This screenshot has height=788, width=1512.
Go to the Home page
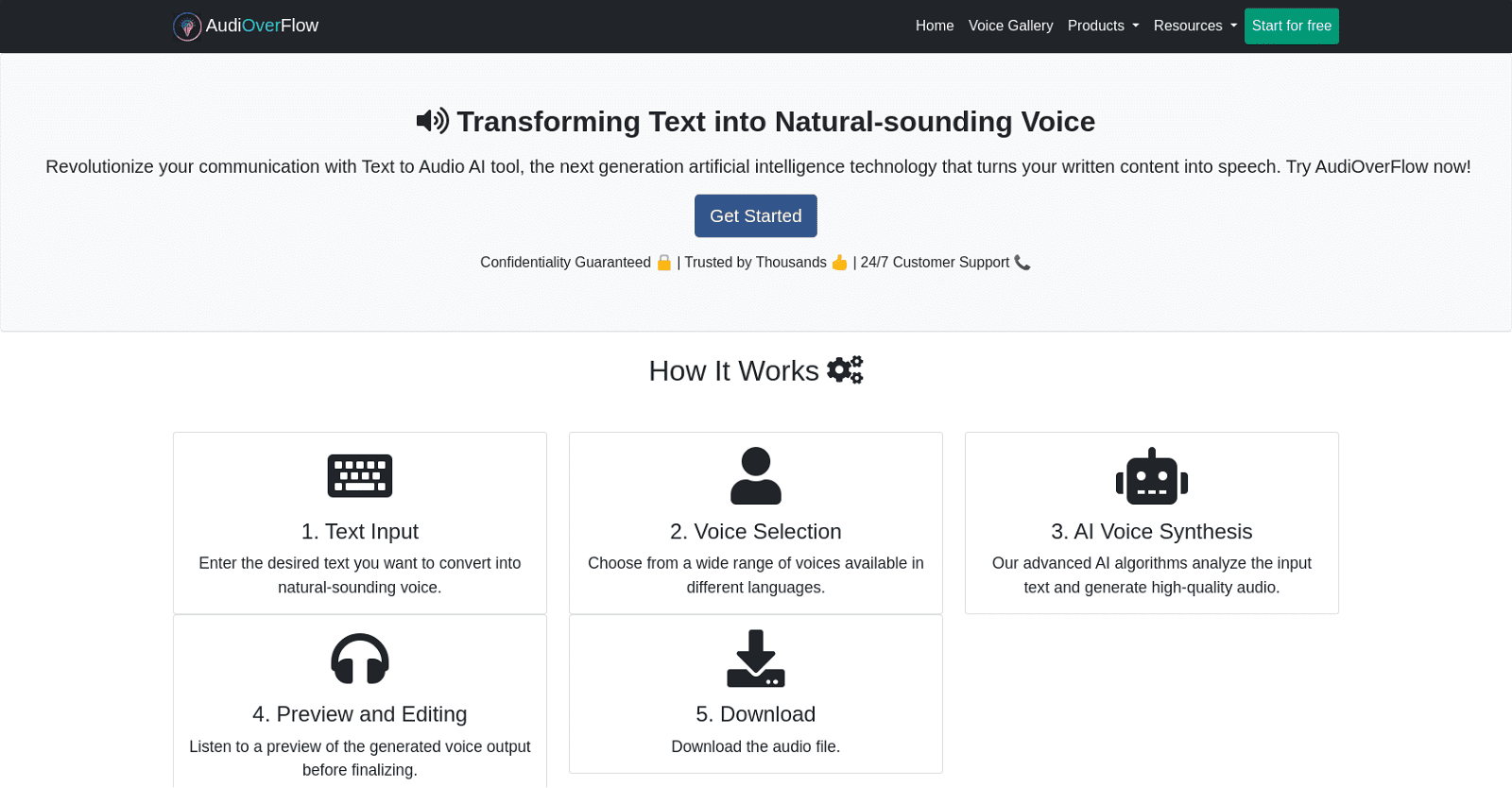click(935, 26)
